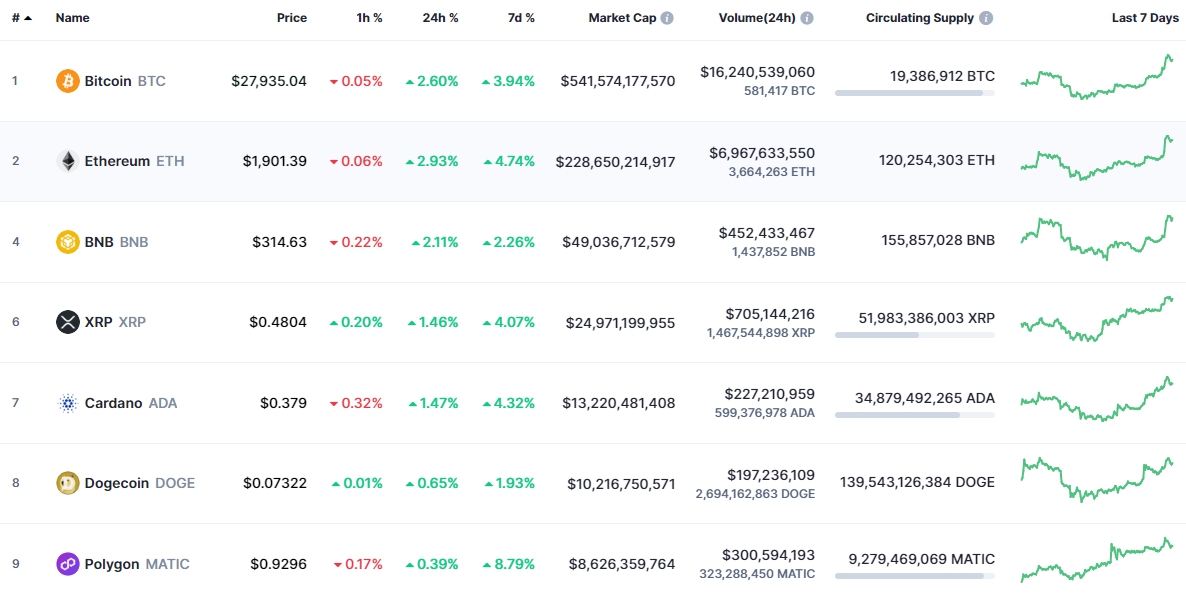Click Ethereum volume $6,967,633,550
The height and width of the screenshot is (596, 1186).
tap(762, 153)
